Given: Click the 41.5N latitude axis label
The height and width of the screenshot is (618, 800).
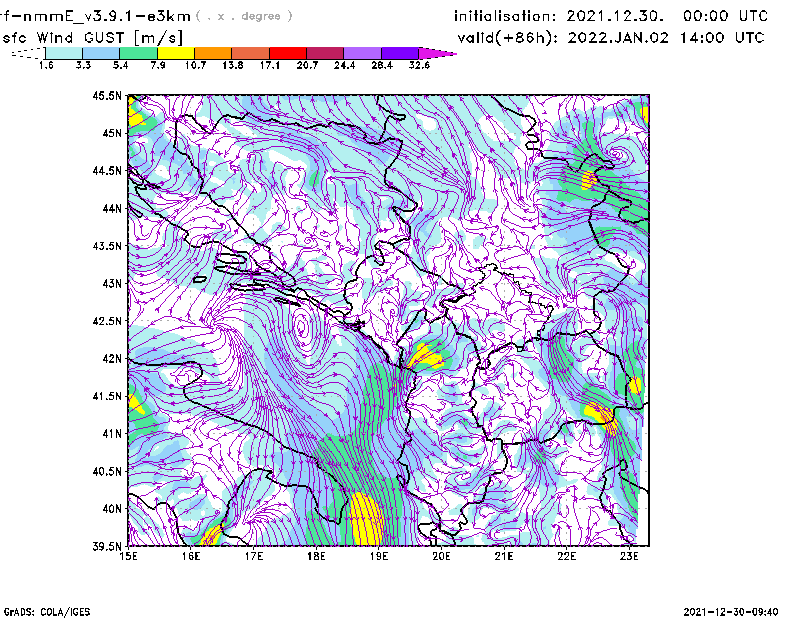Looking at the screenshot, I should [107, 396].
